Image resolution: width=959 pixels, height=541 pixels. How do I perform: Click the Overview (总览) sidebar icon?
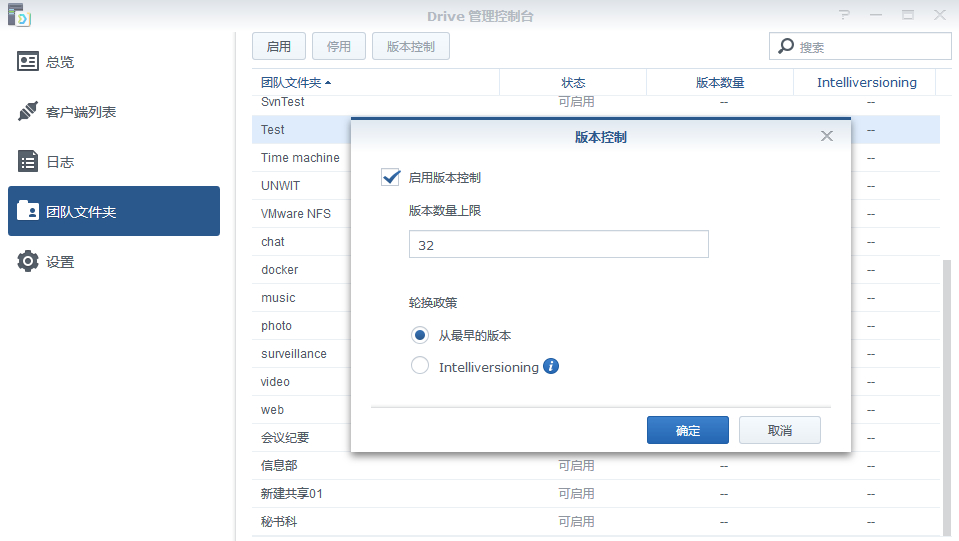(28, 62)
